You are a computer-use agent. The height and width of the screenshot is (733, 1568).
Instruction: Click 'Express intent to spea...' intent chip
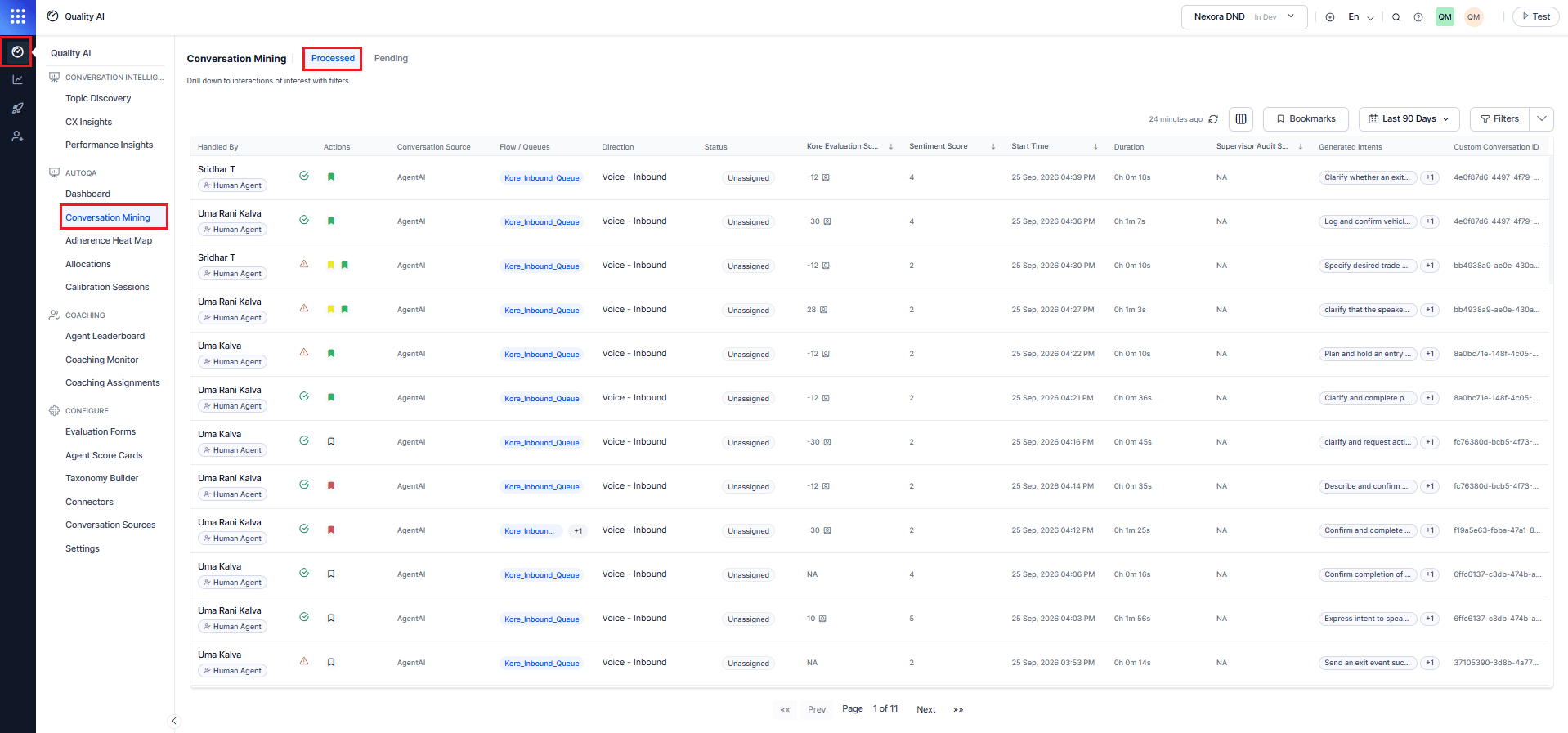tap(1367, 619)
